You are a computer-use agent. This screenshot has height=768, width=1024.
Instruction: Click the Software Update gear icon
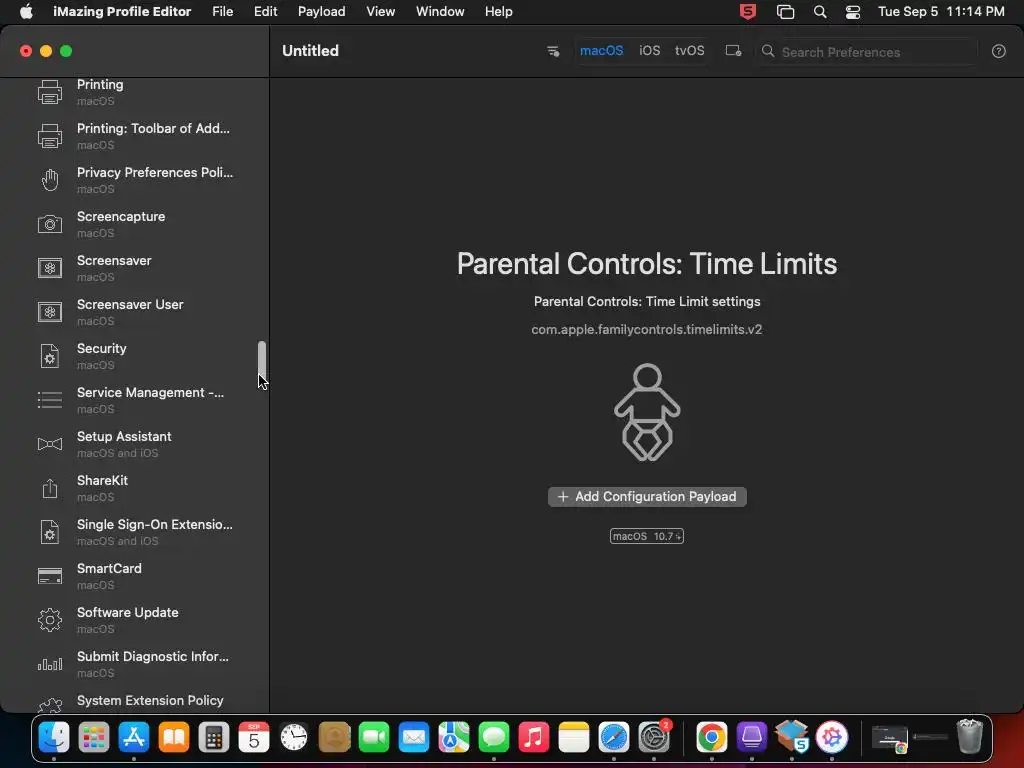pyautogui.click(x=50, y=620)
